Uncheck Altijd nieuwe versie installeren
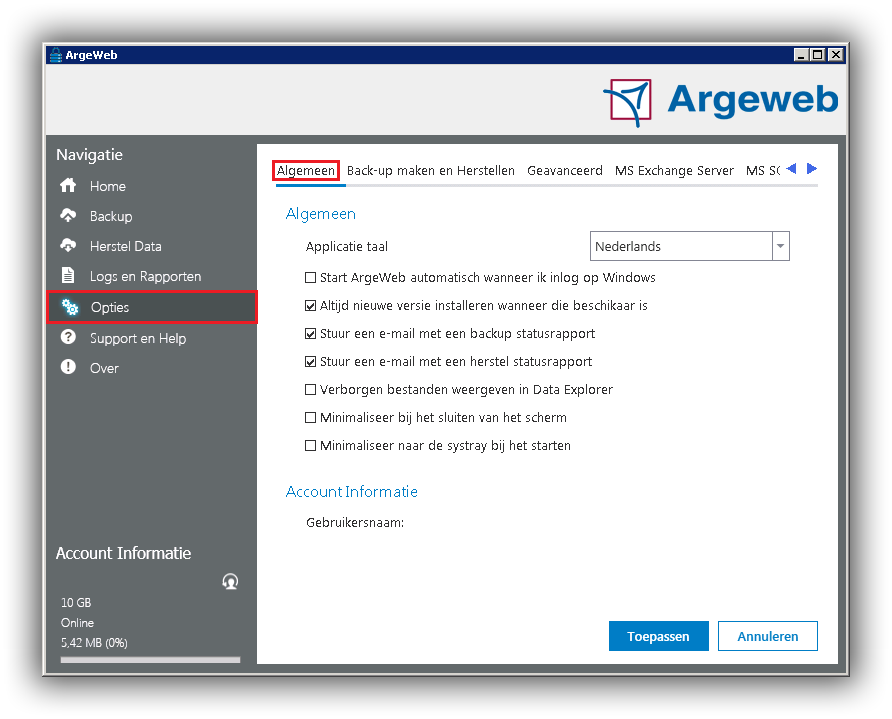892x719 pixels. [310, 305]
